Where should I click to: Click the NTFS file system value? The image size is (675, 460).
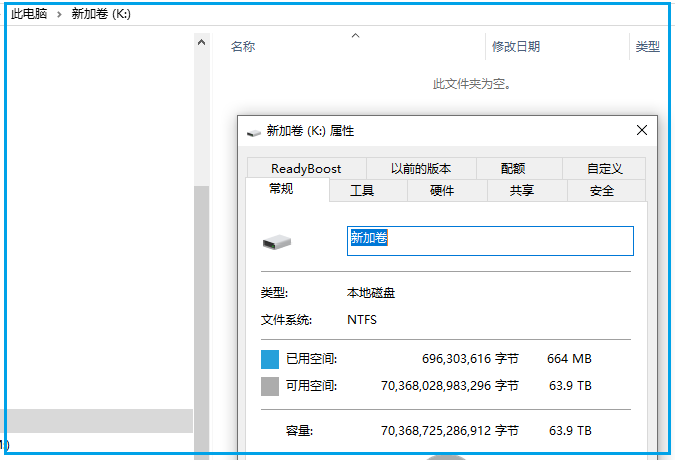tap(362, 320)
